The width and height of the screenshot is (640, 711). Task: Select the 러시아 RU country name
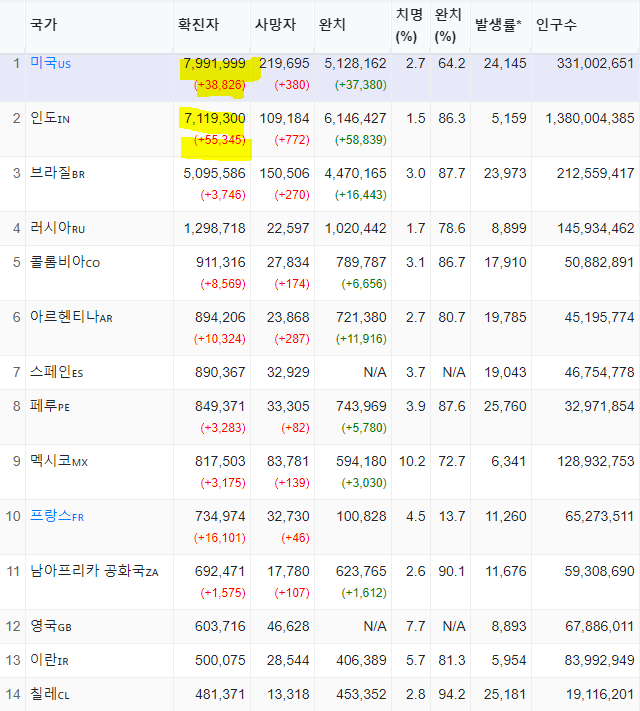point(57,228)
